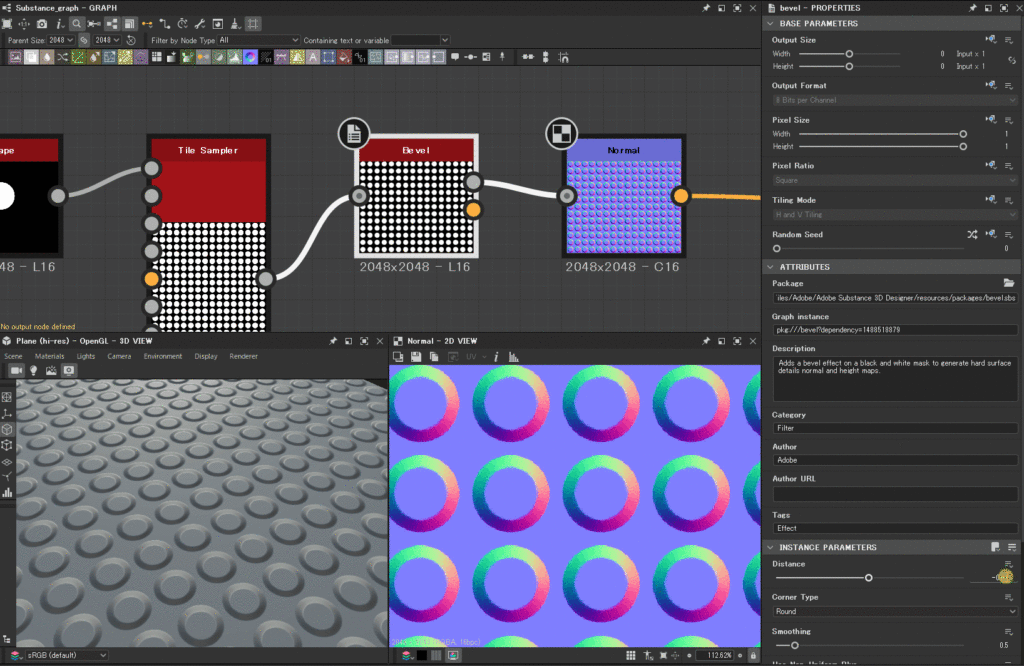The width and height of the screenshot is (1024, 666).
Task: Add a Text node (letter A icon)
Action: coord(313,57)
